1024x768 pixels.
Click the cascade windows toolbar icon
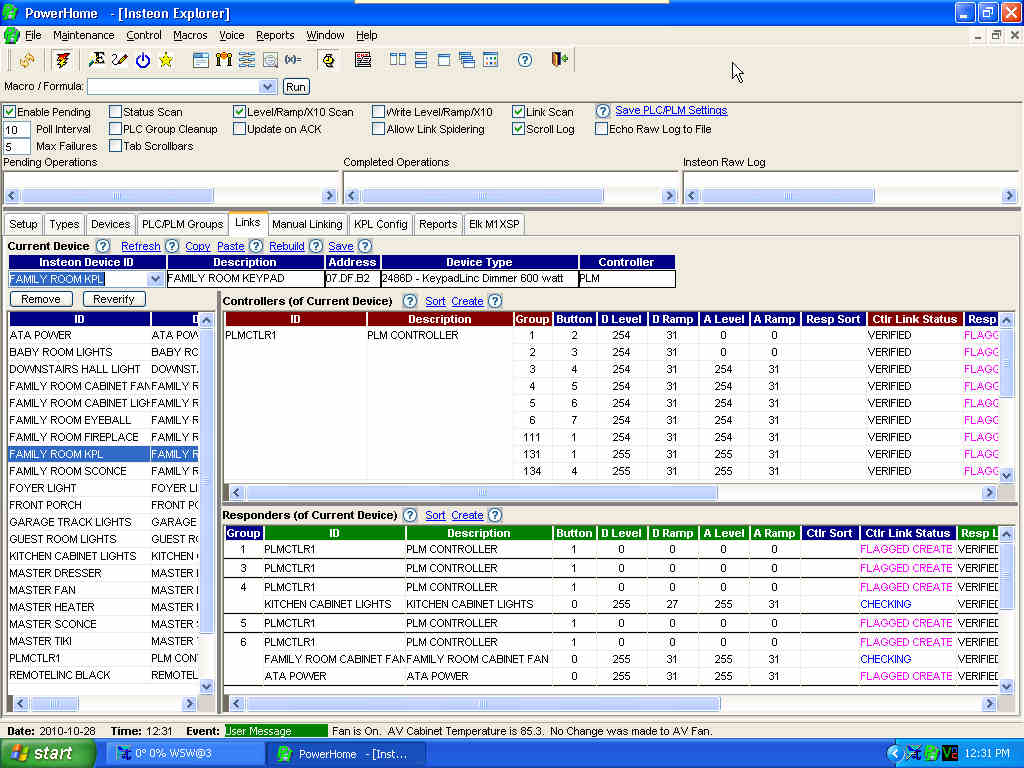(467, 60)
